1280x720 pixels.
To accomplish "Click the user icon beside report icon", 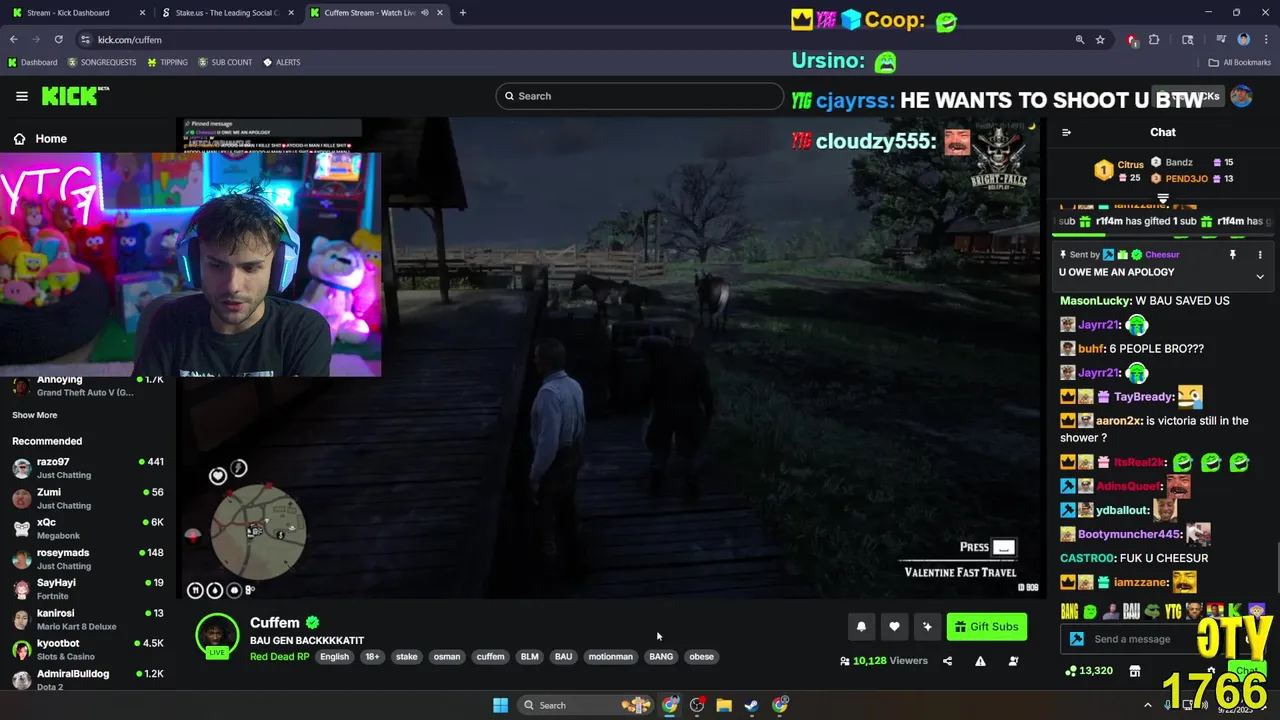I will pos(1013,661).
